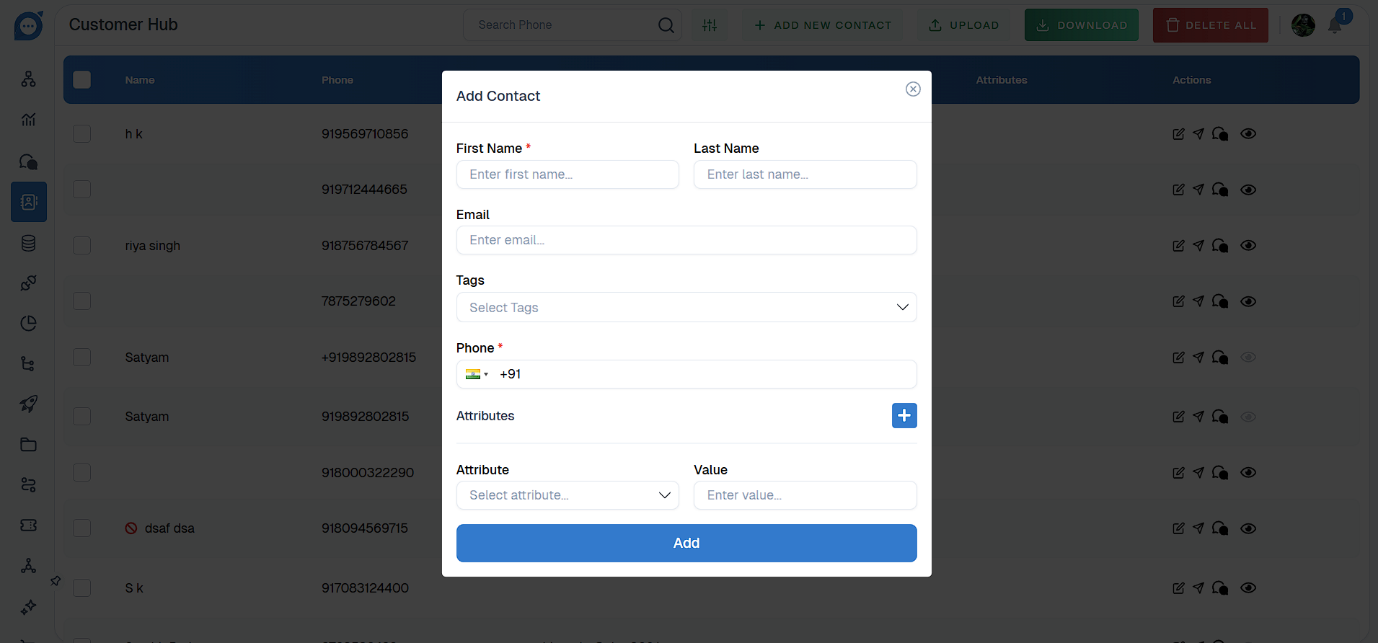Open the contacts icon in left sidebar
The width and height of the screenshot is (1378, 643).
pos(28,202)
